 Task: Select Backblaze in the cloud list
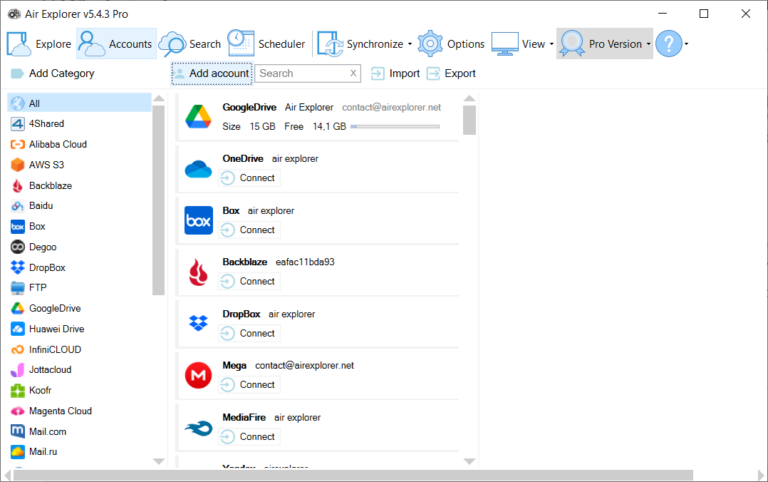click(50, 185)
